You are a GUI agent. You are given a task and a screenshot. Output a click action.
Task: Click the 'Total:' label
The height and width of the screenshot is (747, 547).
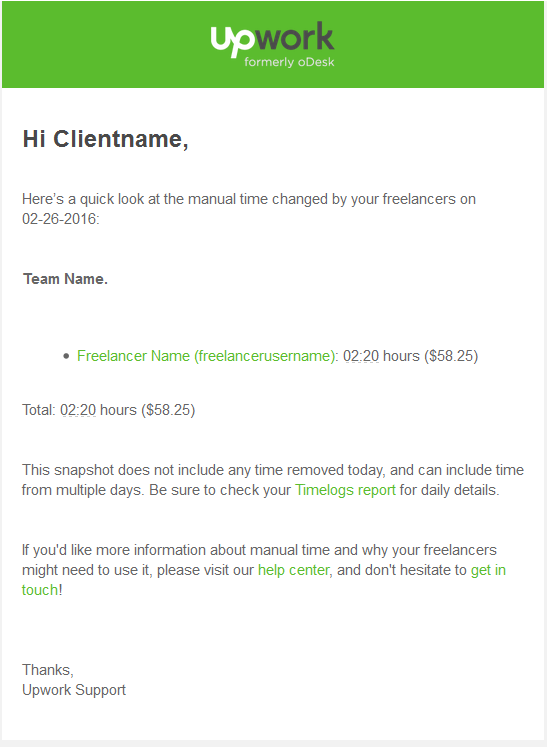[x=39, y=410]
